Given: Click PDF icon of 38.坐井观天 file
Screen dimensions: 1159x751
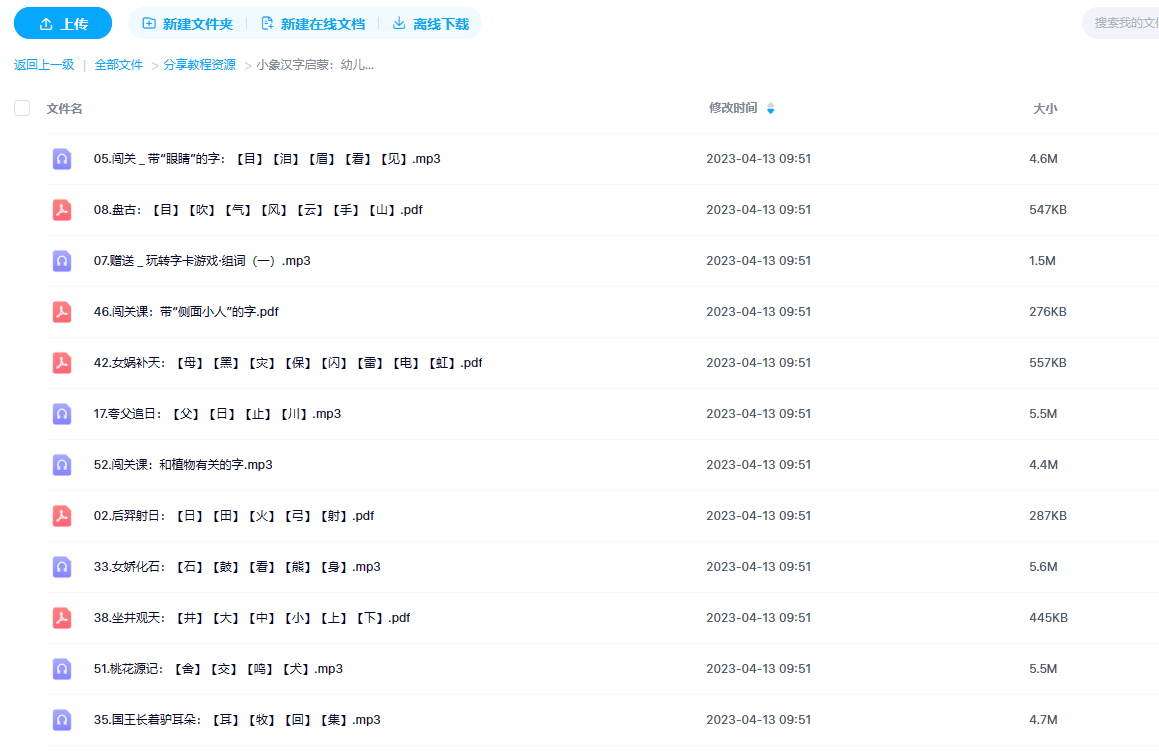Looking at the screenshot, I should coord(62,618).
